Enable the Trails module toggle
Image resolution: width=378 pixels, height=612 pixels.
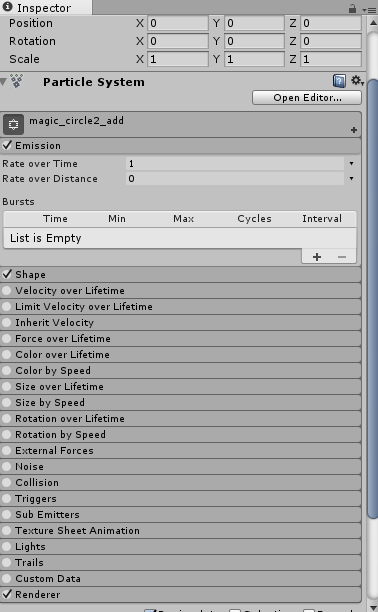coord(6,562)
